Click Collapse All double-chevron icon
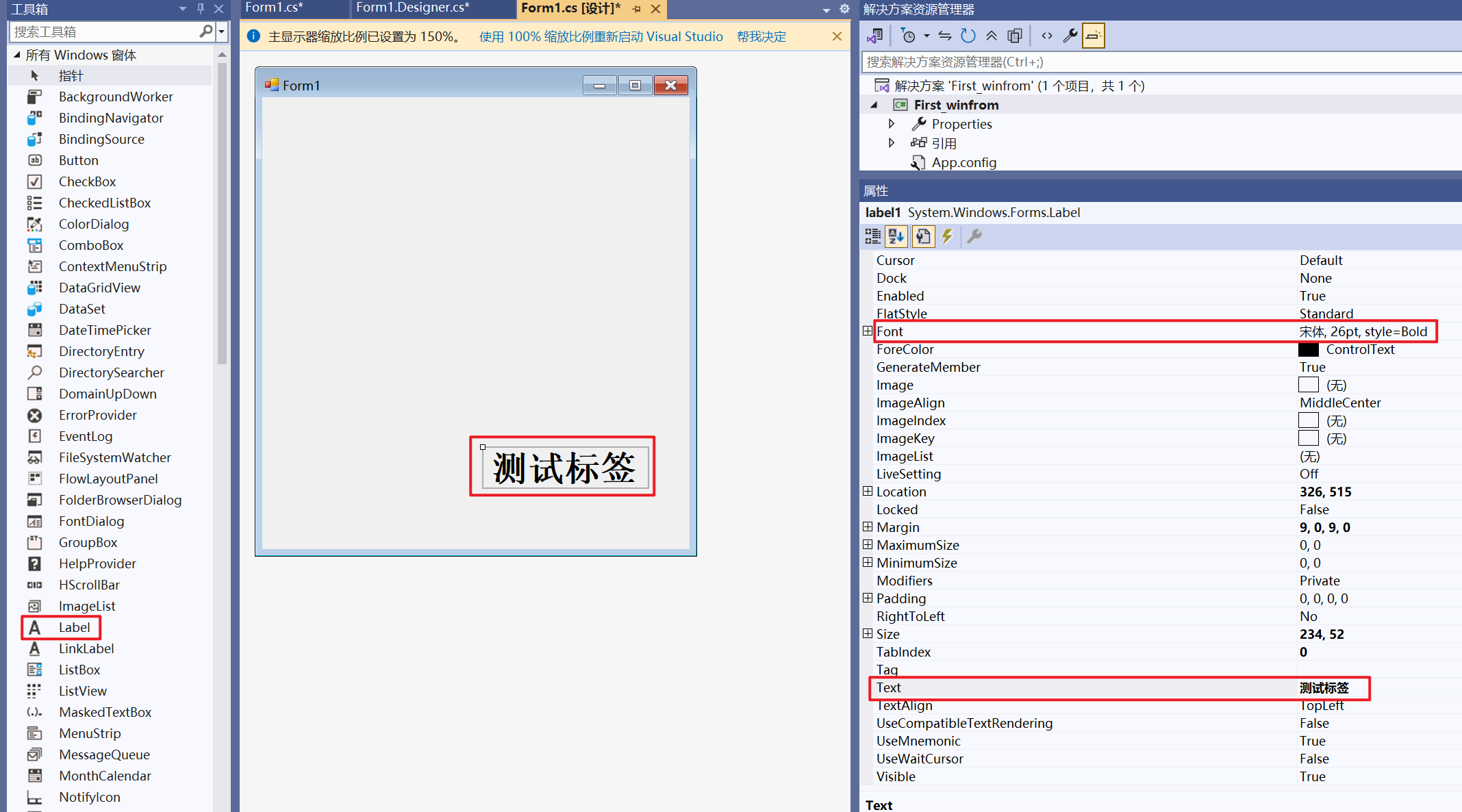The width and height of the screenshot is (1462, 812). (x=991, y=36)
